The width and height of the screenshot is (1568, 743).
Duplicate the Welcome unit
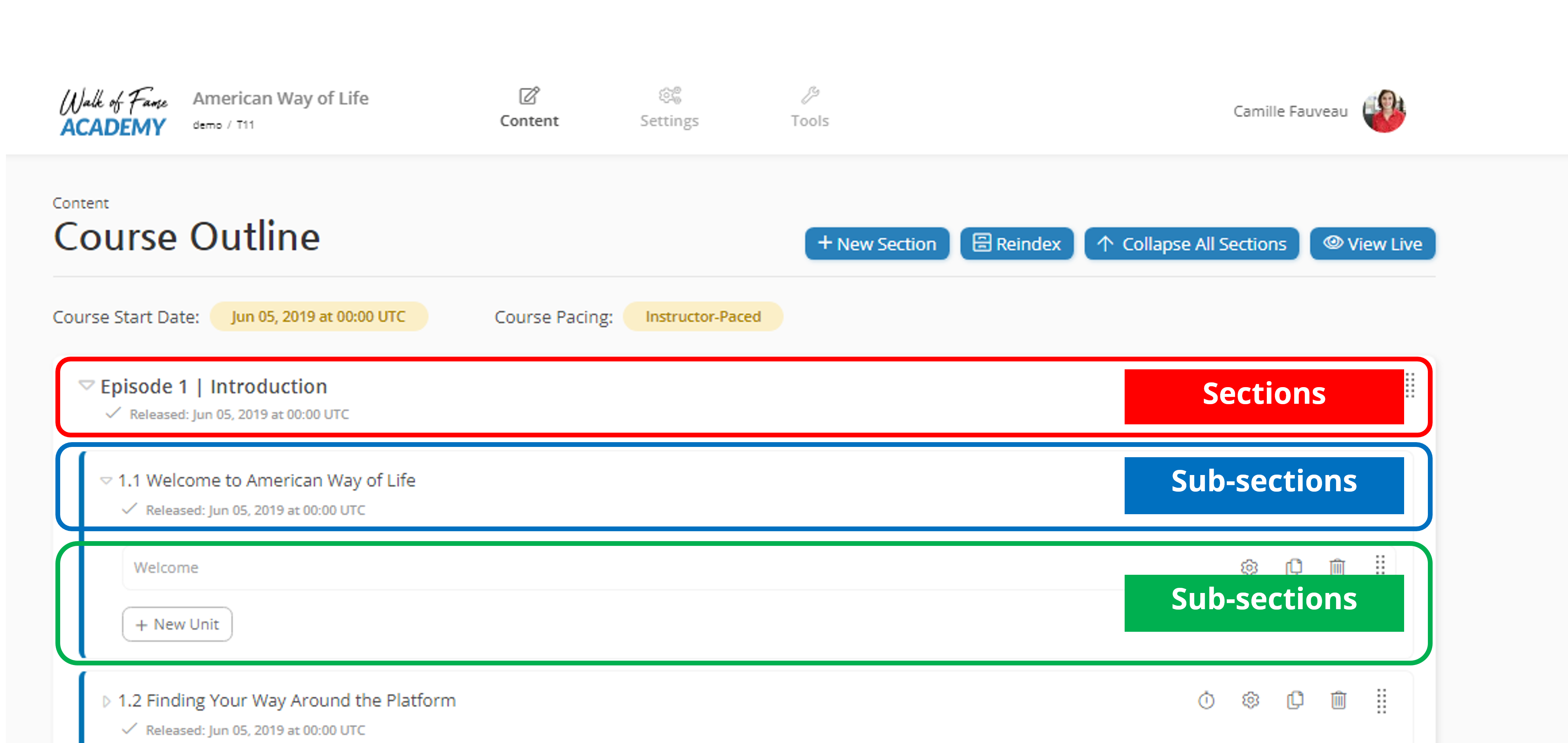coord(1294,567)
